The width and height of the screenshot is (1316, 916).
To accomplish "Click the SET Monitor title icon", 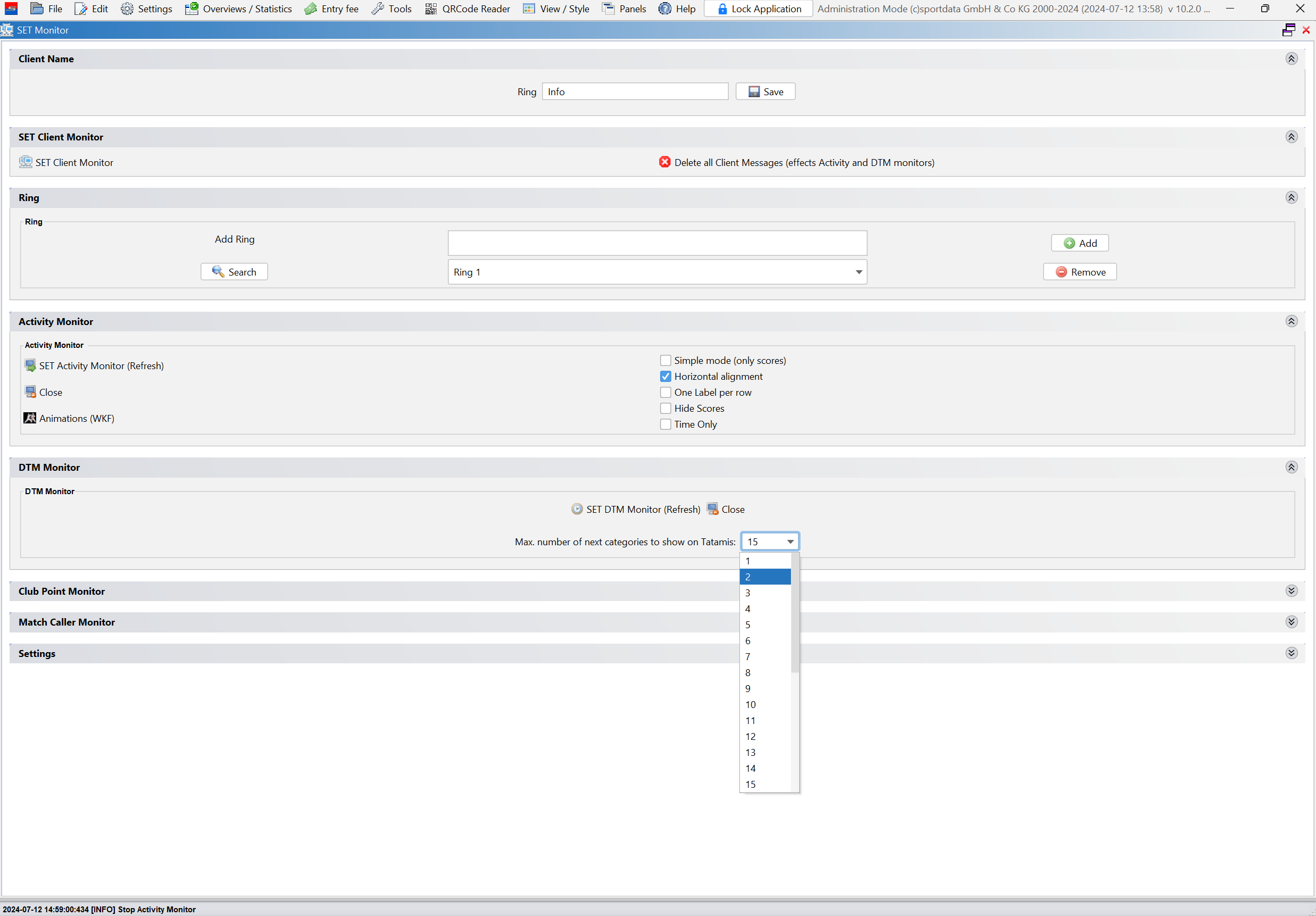I will coord(7,30).
